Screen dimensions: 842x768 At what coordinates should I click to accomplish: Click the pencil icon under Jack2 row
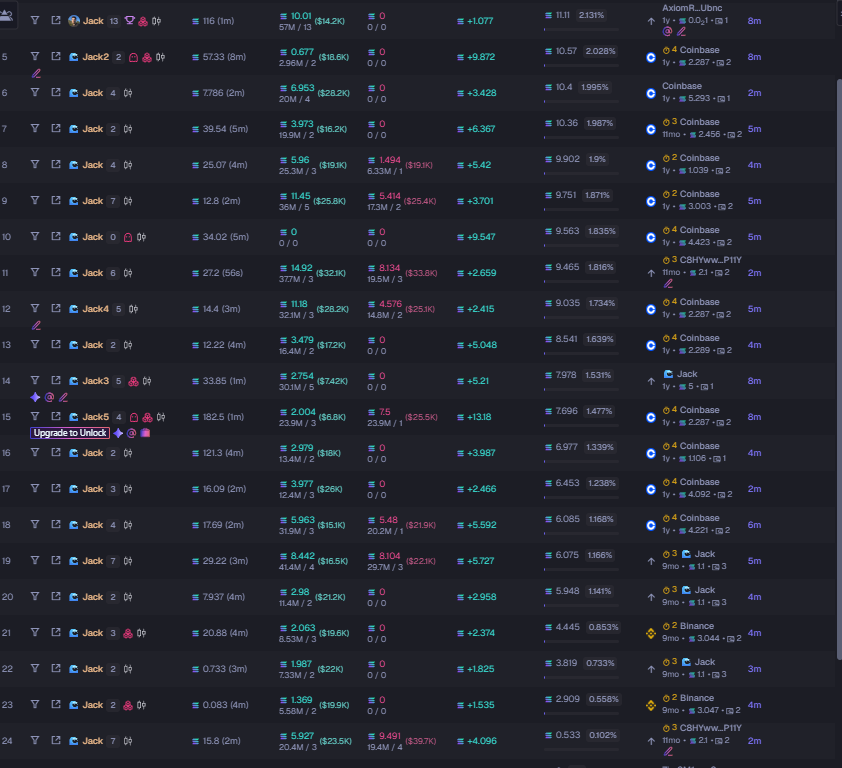click(36, 74)
